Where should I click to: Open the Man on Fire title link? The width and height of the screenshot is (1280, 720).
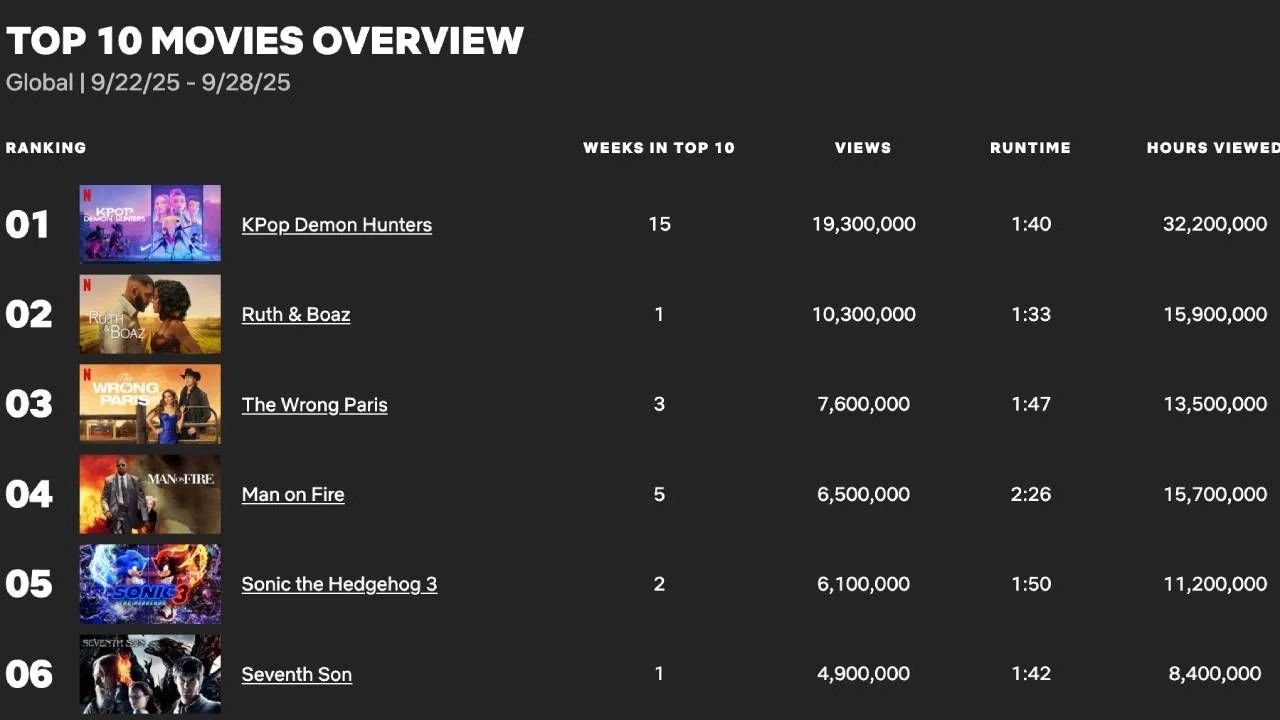click(293, 495)
